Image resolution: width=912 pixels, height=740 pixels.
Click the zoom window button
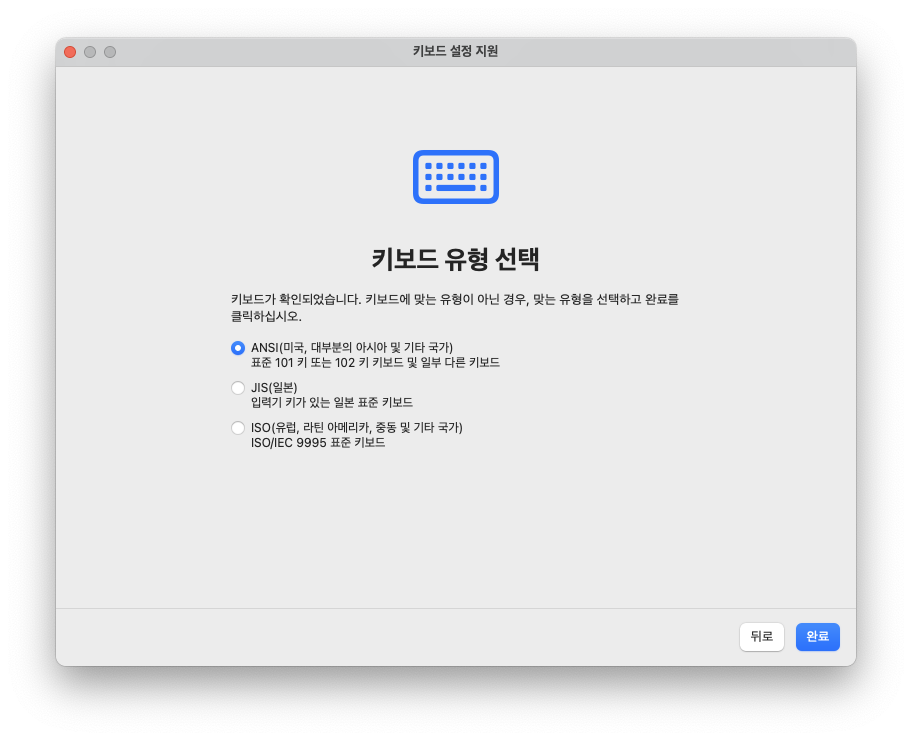click(x=110, y=52)
